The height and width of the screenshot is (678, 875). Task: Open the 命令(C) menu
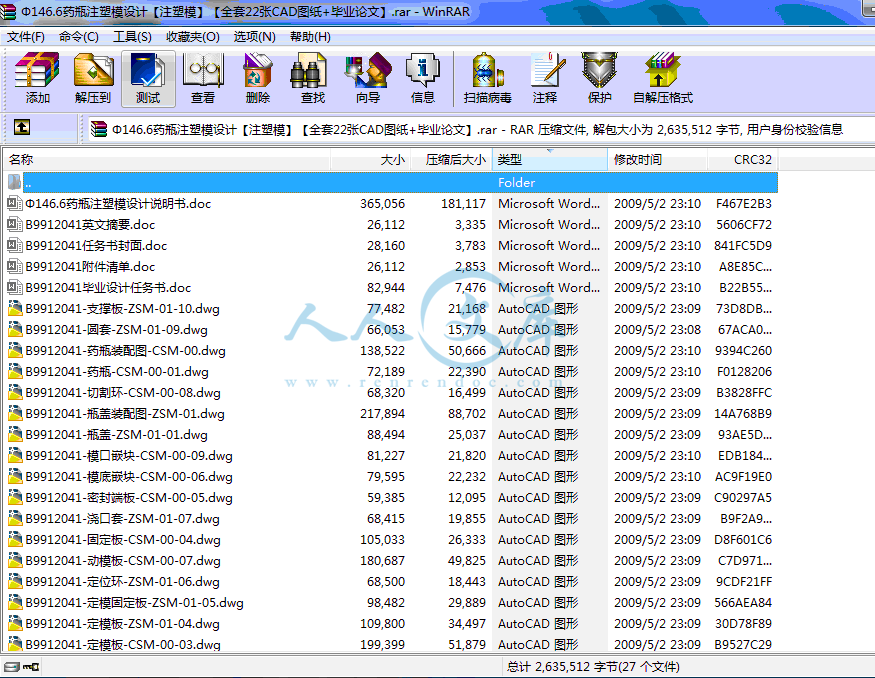79,37
